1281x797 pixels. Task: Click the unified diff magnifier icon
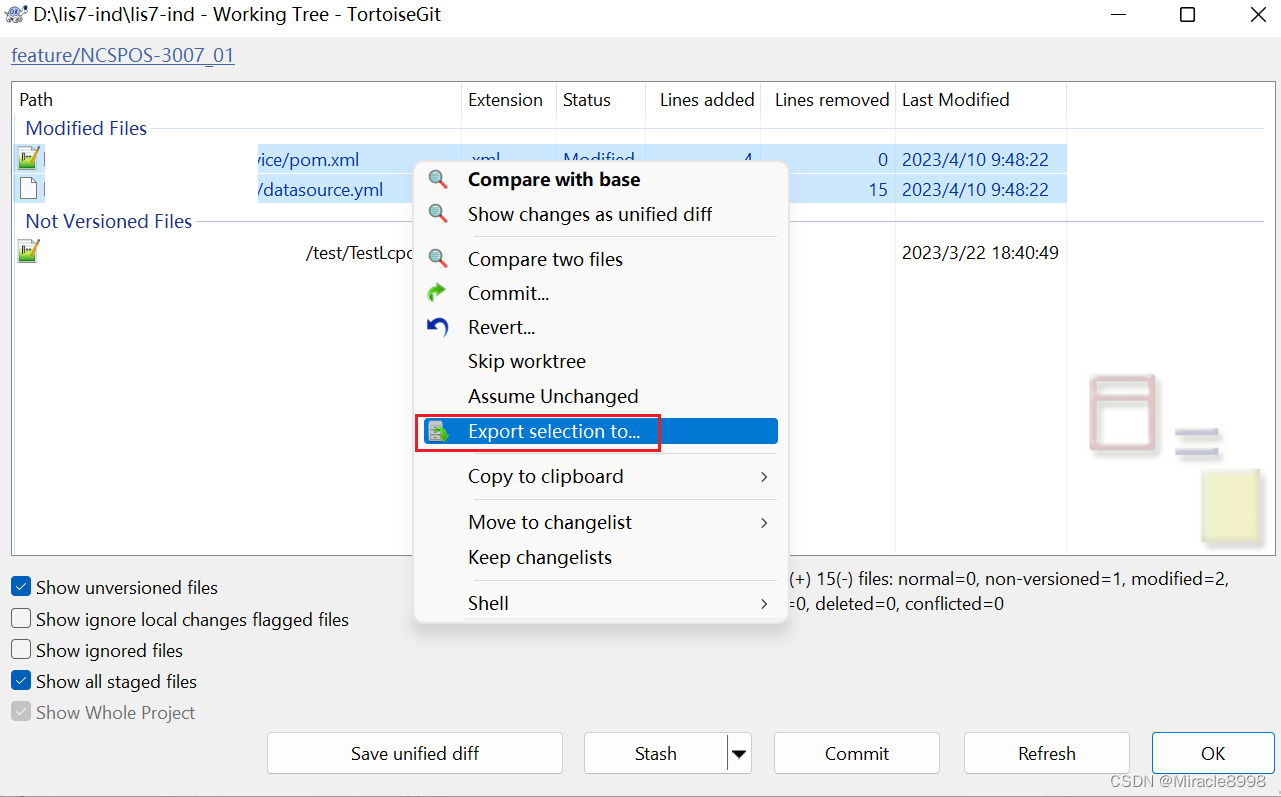[438, 214]
